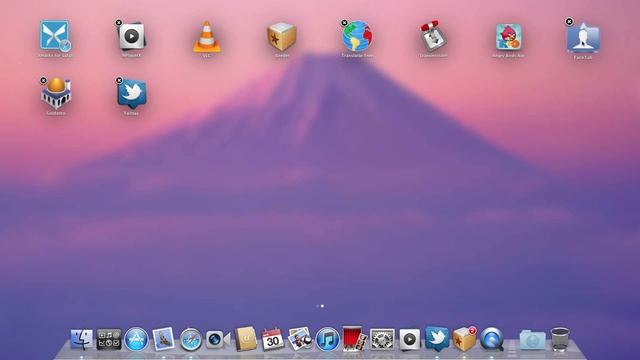Launch MPlayerX from the Launchpad grid
The width and height of the screenshot is (640, 360).
tap(131, 36)
